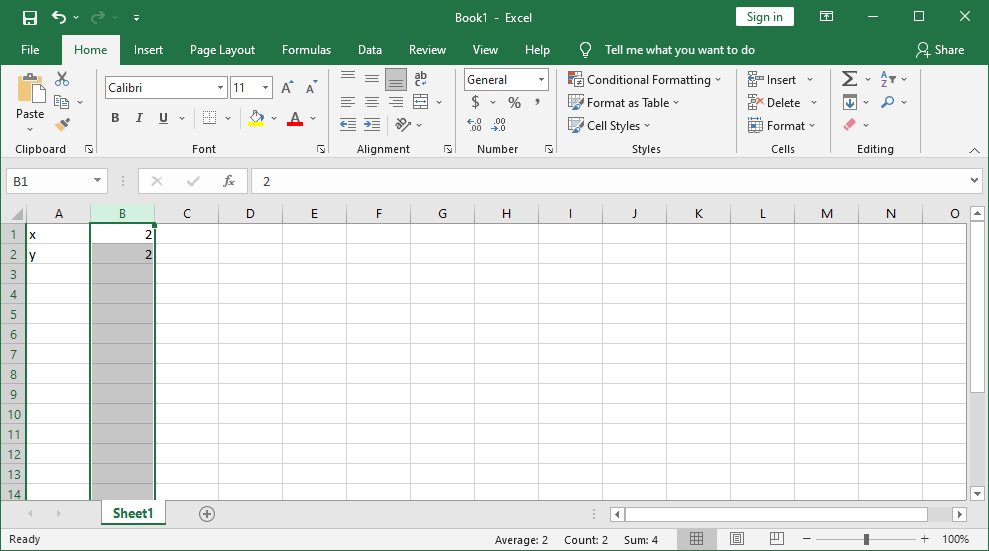989x551 pixels.
Task: Switch to the Formulas tab
Action: click(306, 50)
